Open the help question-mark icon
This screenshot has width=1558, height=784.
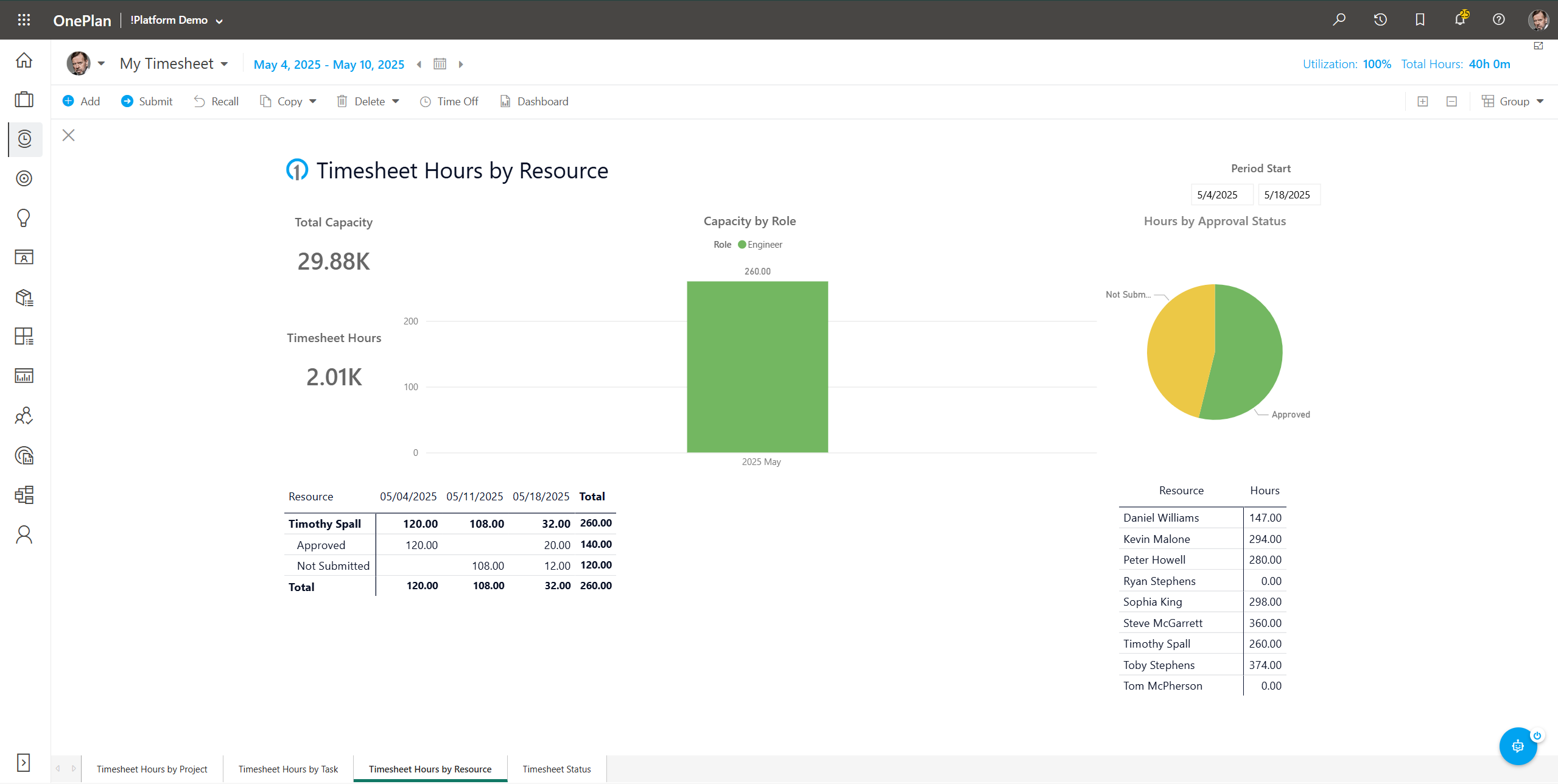[1498, 19]
